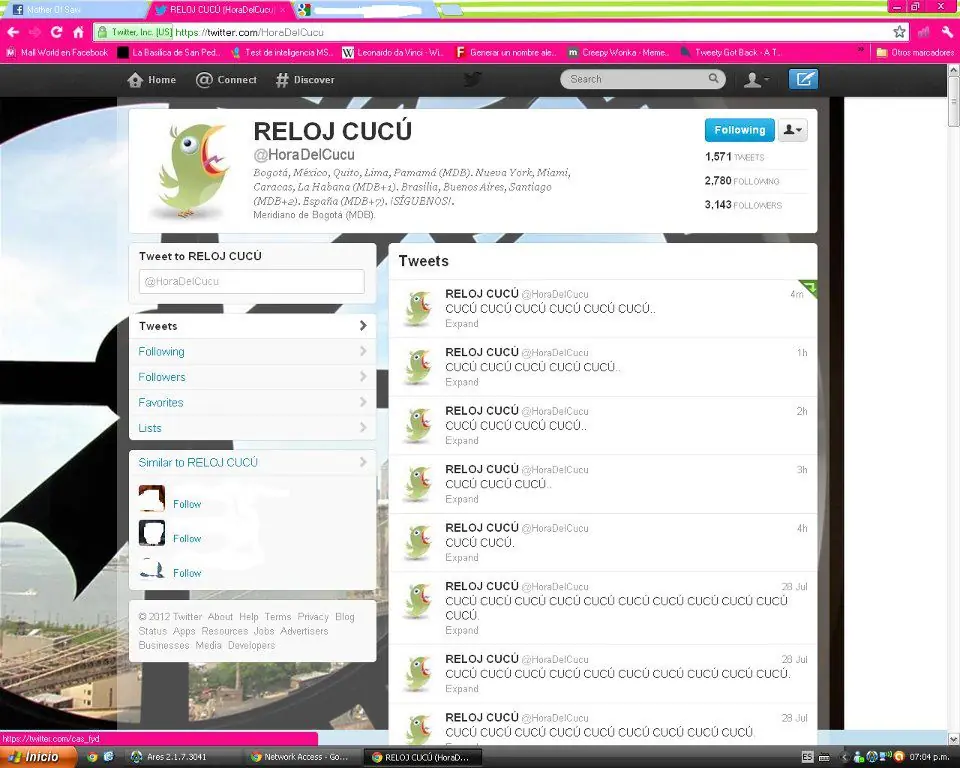The image size is (960, 768).
Task: Open the Following list in sidebar
Action: point(252,352)
